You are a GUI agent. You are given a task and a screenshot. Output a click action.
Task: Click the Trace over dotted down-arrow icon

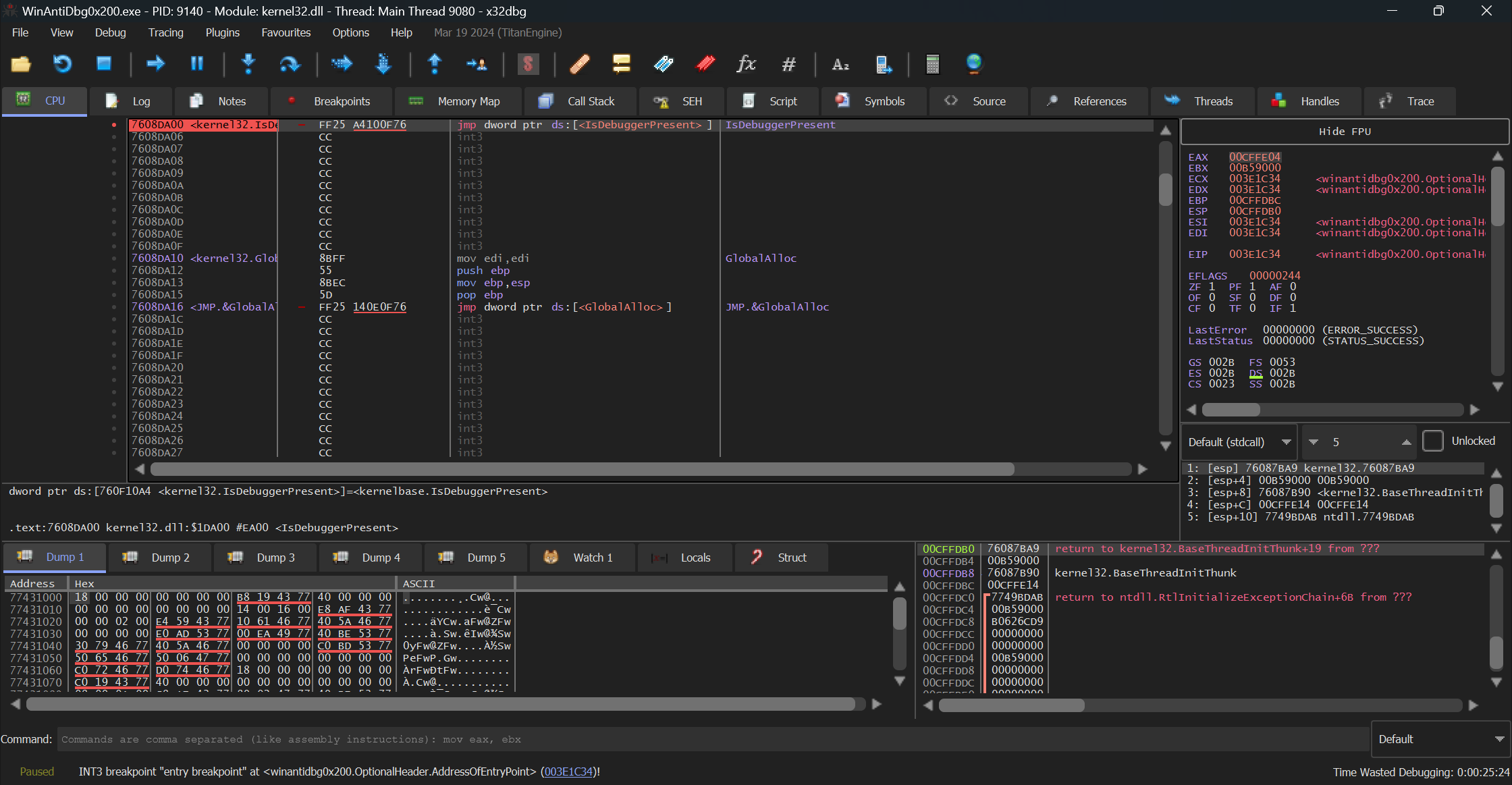pyautogui.click(x=383, y=64)
